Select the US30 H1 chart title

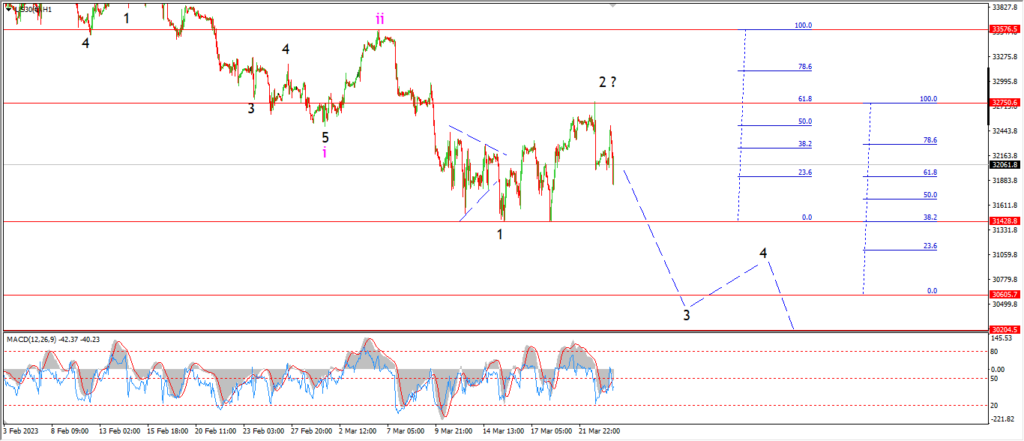tap(33, 9)
